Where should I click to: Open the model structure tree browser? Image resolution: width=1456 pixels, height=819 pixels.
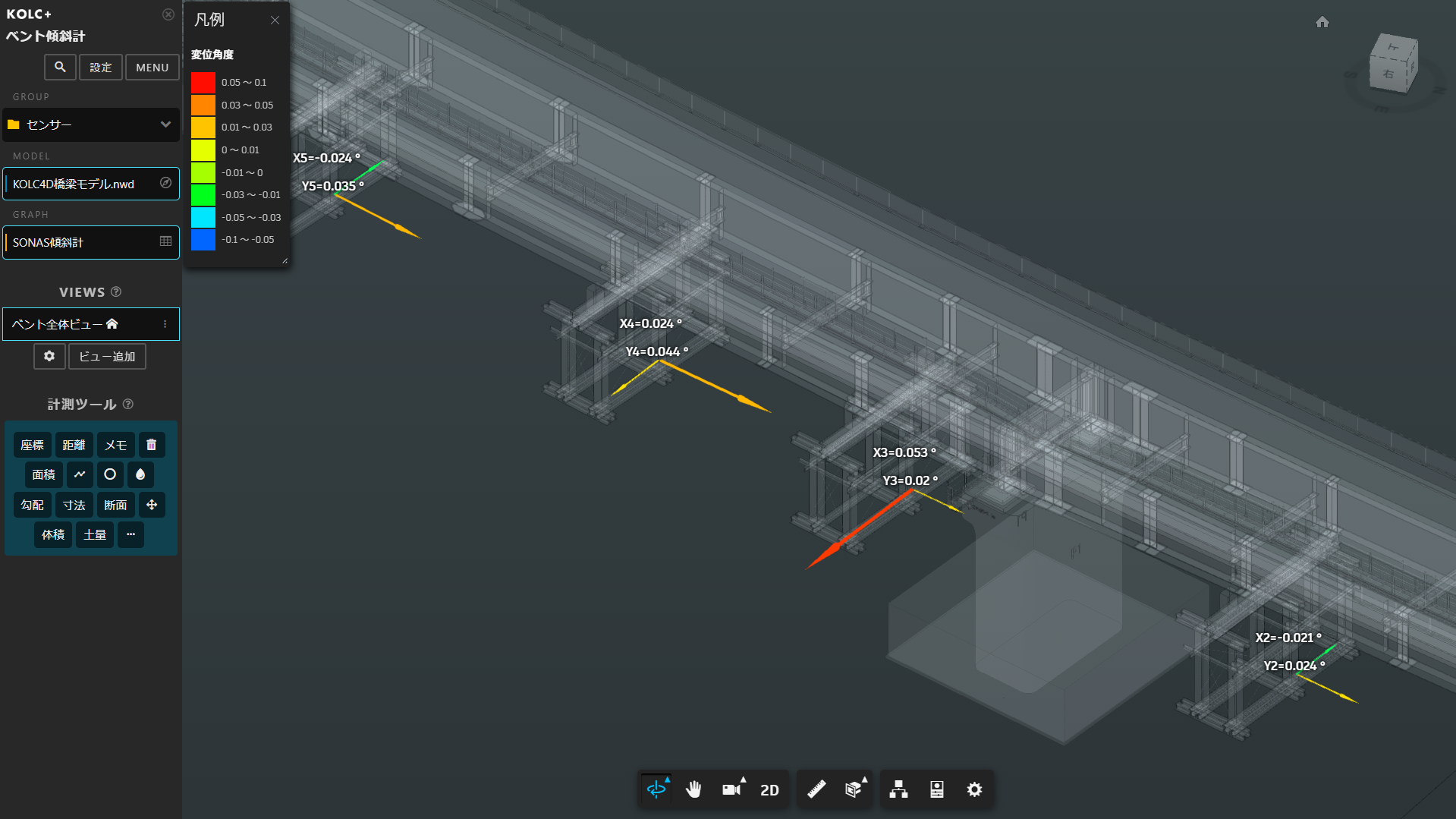(x=899, y=789)
